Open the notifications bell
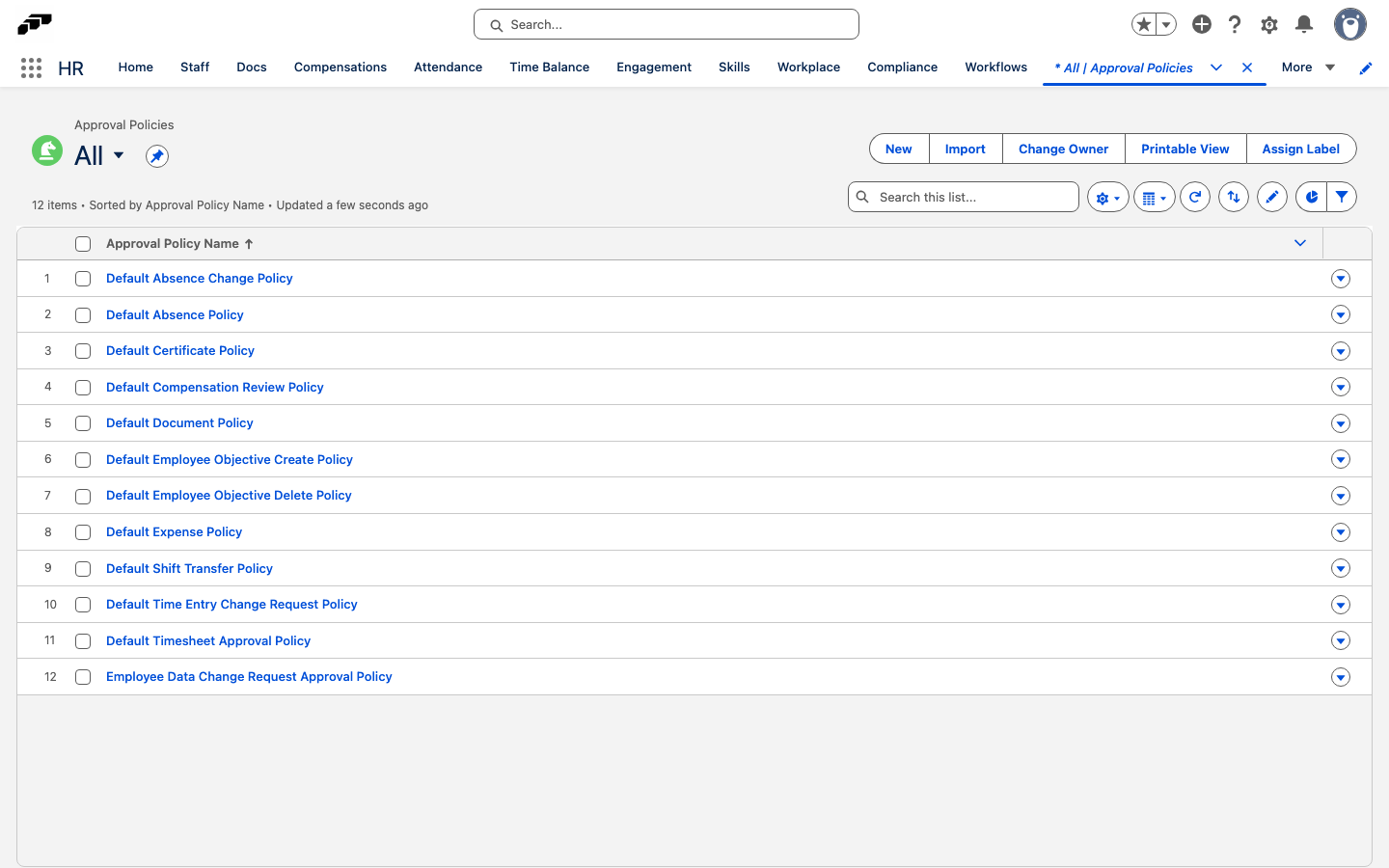This screenshot has height=868, width=1389. pos(1304,24)
